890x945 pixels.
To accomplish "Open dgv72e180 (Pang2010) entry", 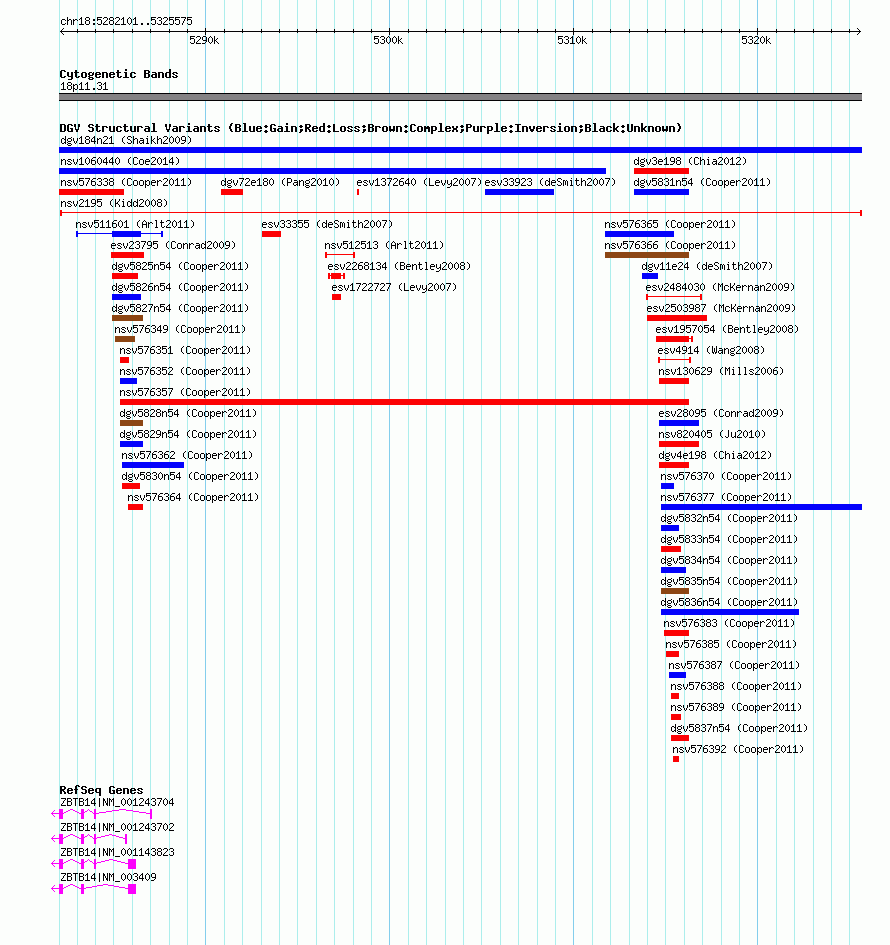I will (280, 183).
